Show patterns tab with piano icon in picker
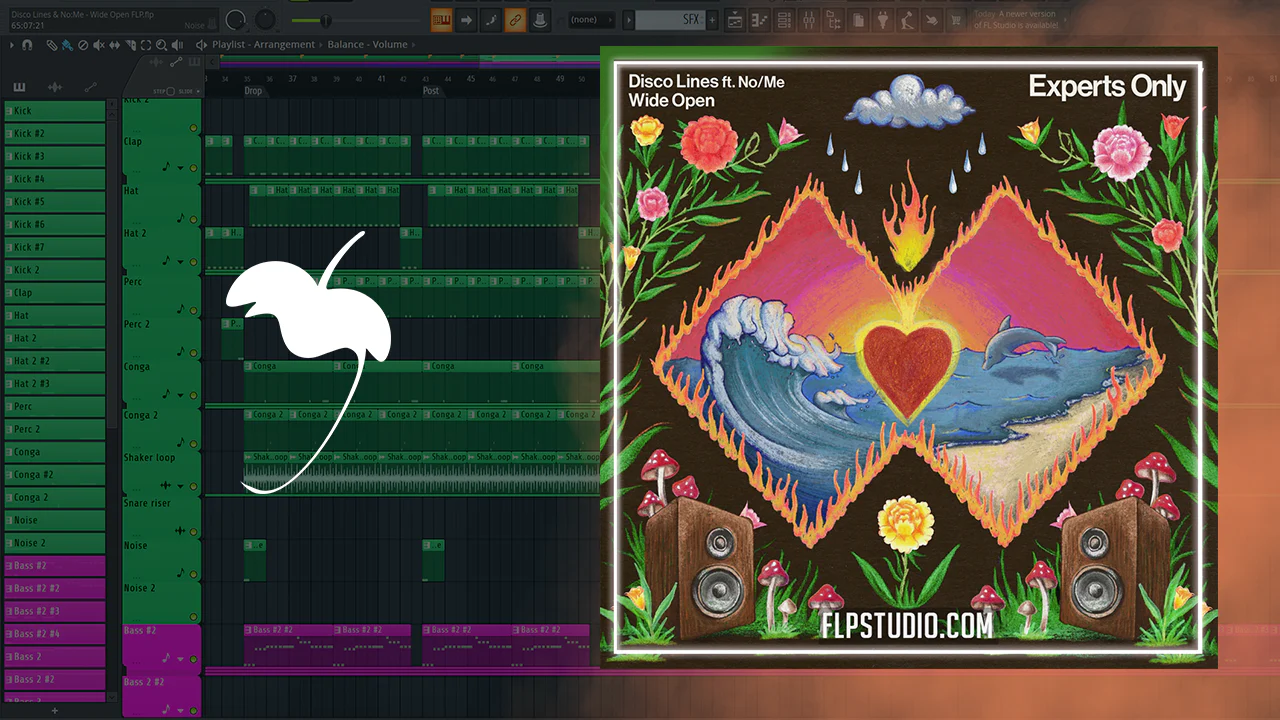Viewport: 1280px width, 720px height. tap(20, 87)
